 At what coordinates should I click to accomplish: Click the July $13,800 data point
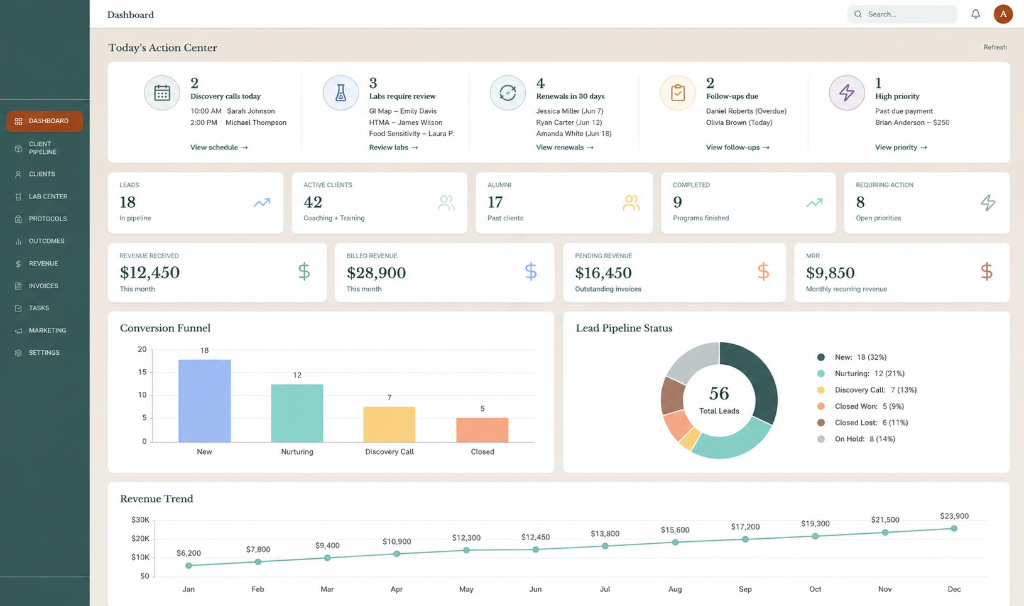coord(605,546)
